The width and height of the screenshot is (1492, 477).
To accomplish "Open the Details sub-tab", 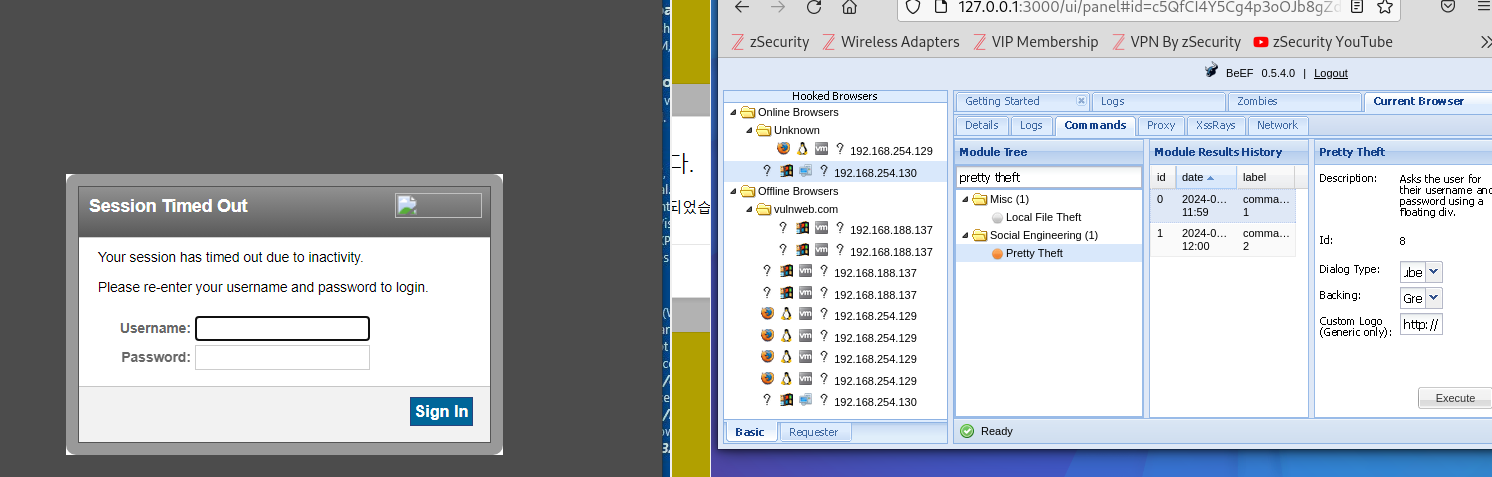I will (x=981, y=125).
